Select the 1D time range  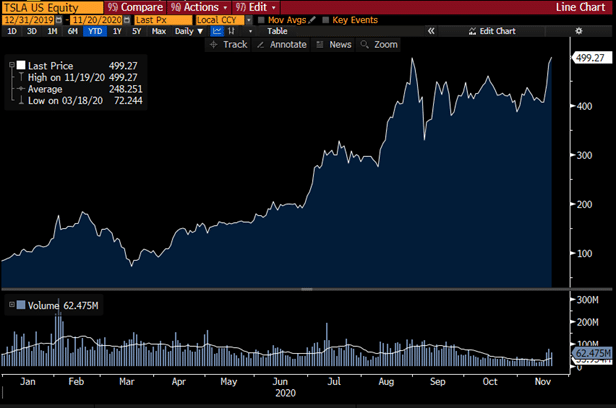(12, 31)
